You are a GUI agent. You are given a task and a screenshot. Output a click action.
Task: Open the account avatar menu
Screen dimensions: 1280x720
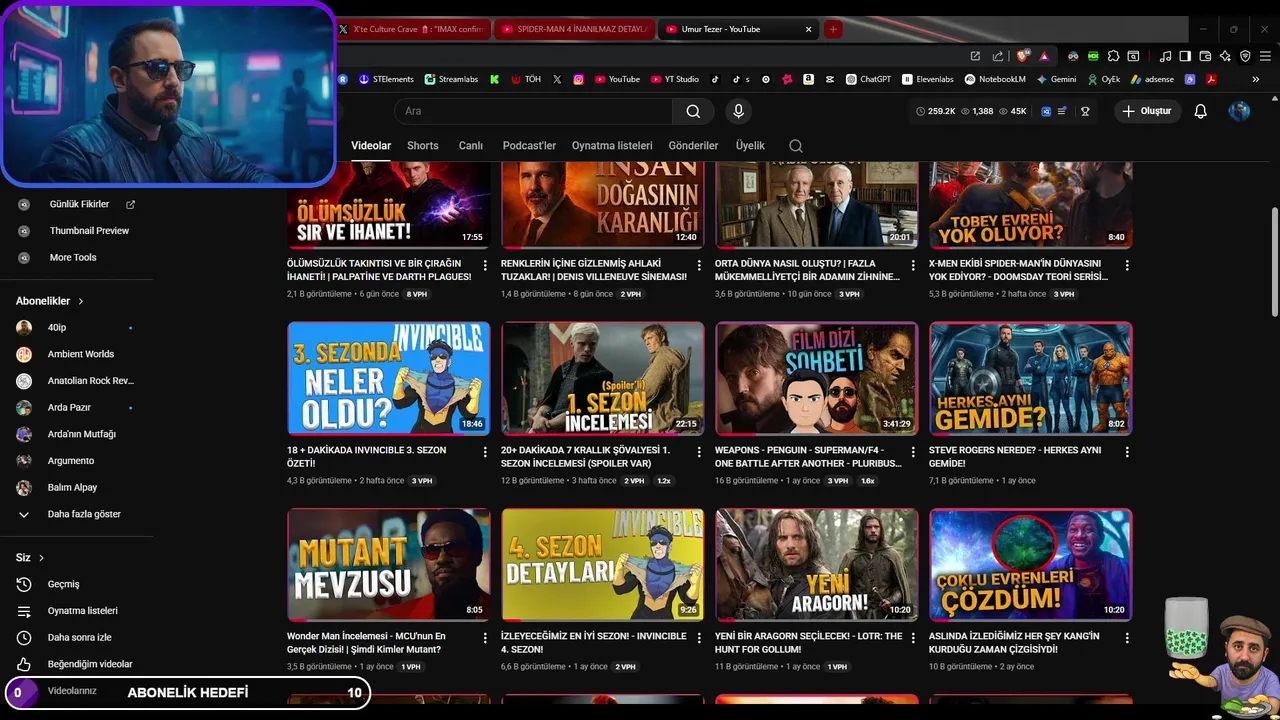[1239, 111]
